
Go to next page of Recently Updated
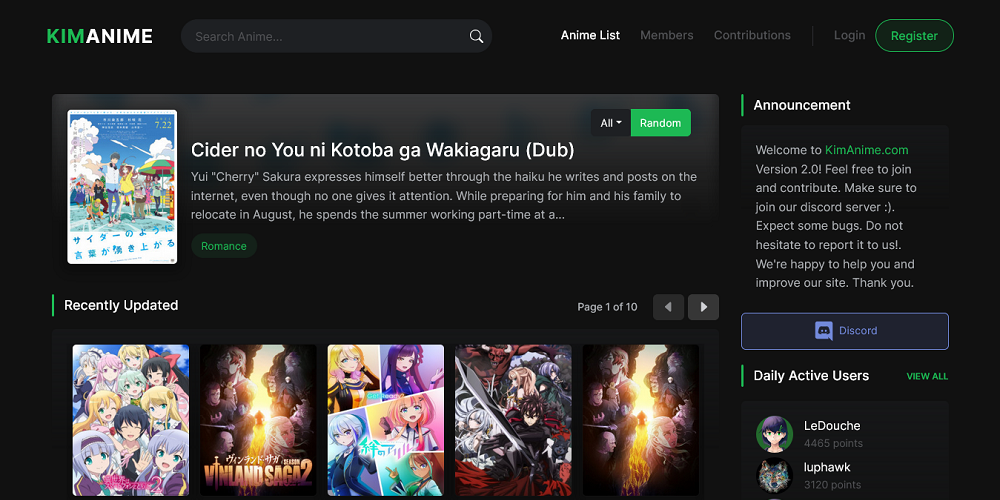pyautogui.click(x=703, y=307)
